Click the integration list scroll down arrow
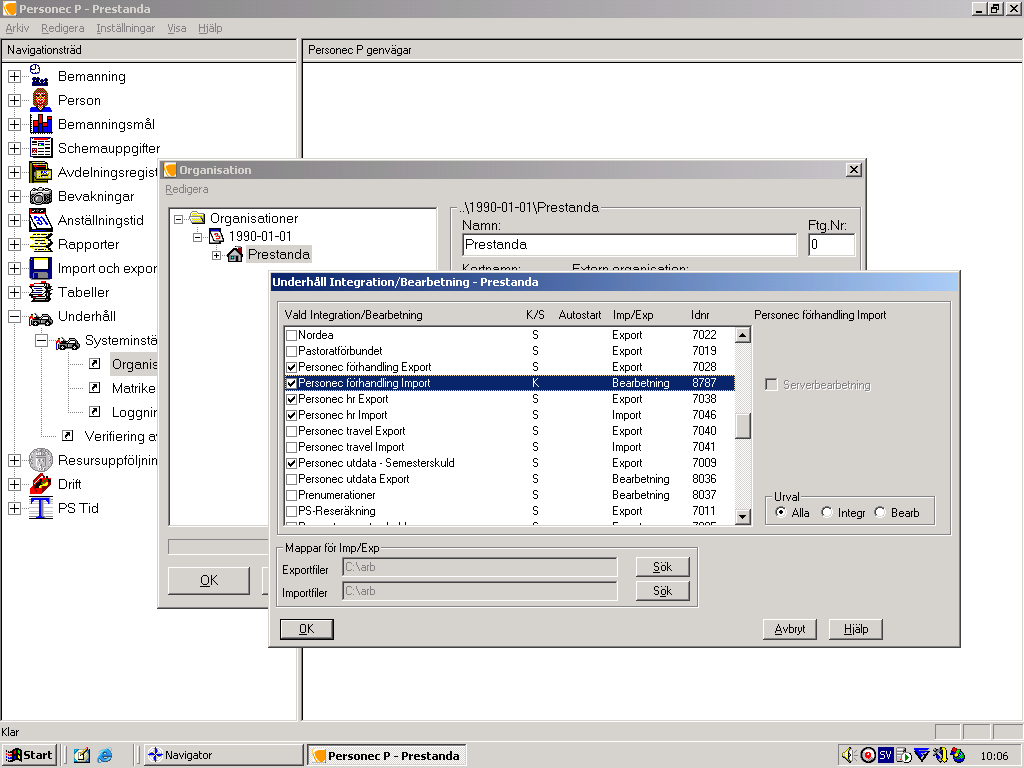 coord(743,517)
